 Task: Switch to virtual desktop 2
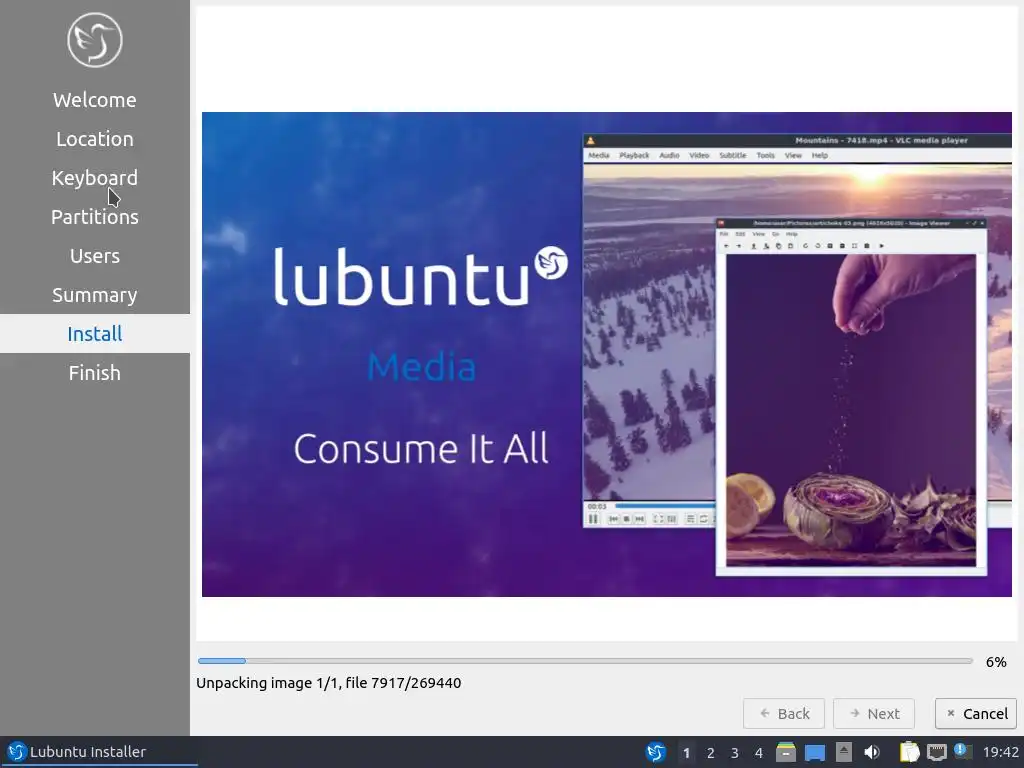click(x=711, y=753)
